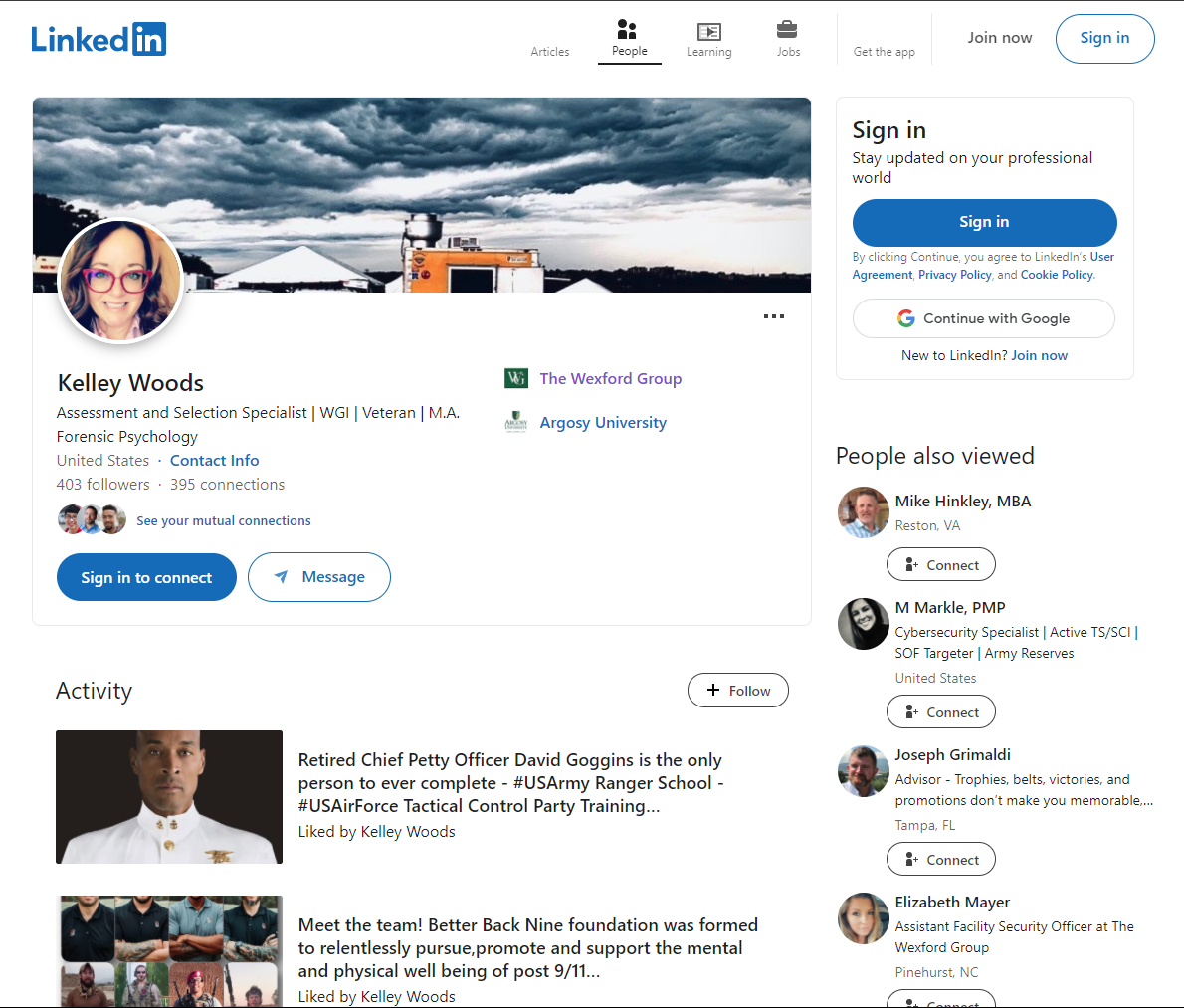Open the Articles nav item
This screenshot has height=1008, width=1184.
click(549, 39)
